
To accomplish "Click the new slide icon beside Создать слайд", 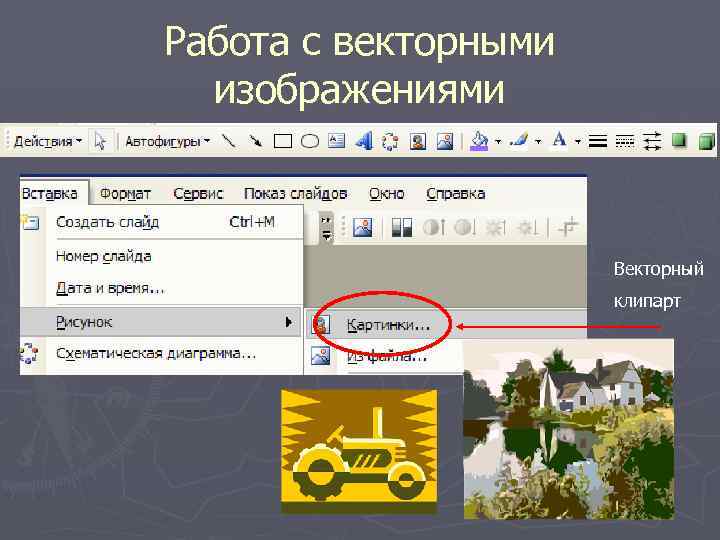I will pos(30,222).
